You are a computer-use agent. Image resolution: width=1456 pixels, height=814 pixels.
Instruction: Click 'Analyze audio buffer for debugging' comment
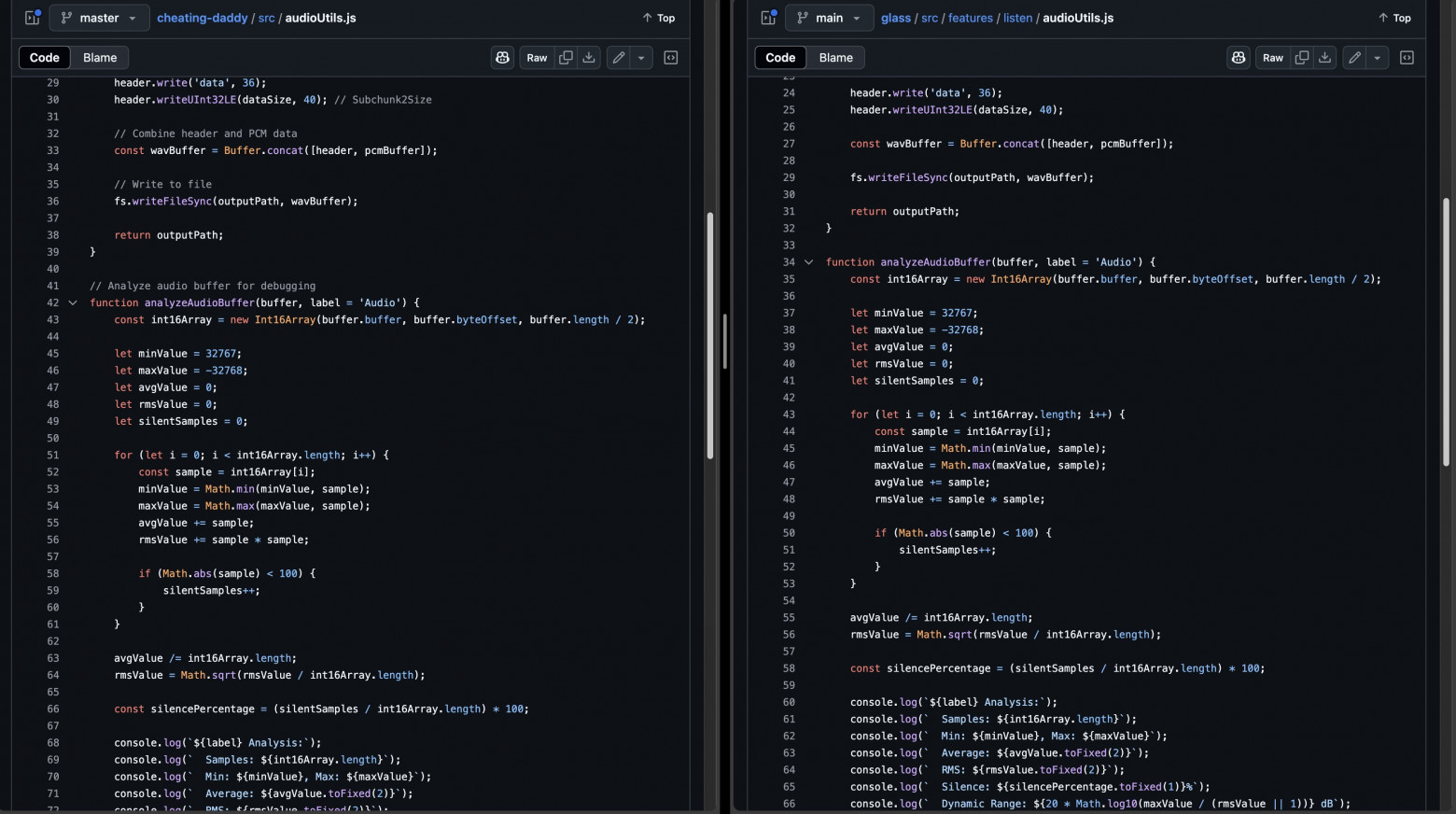coord(203,286)
